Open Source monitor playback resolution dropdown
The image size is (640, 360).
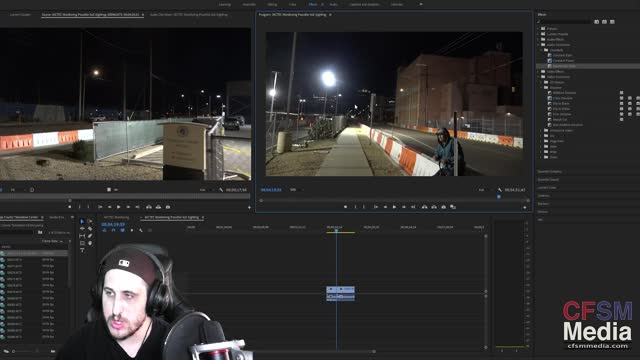pyautogui.click(x=206, y=190)
